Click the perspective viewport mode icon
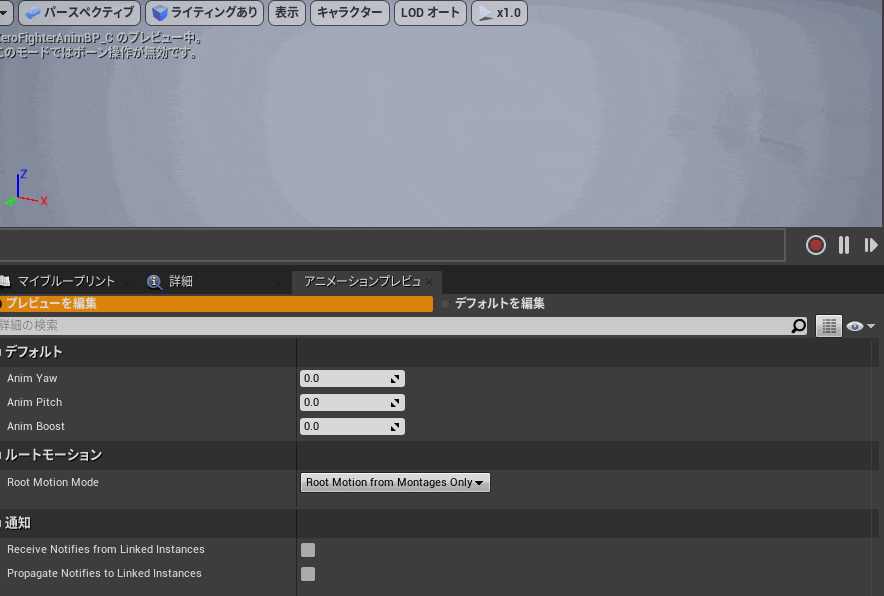This screenshot has height=596, width=884. [33, 13]
